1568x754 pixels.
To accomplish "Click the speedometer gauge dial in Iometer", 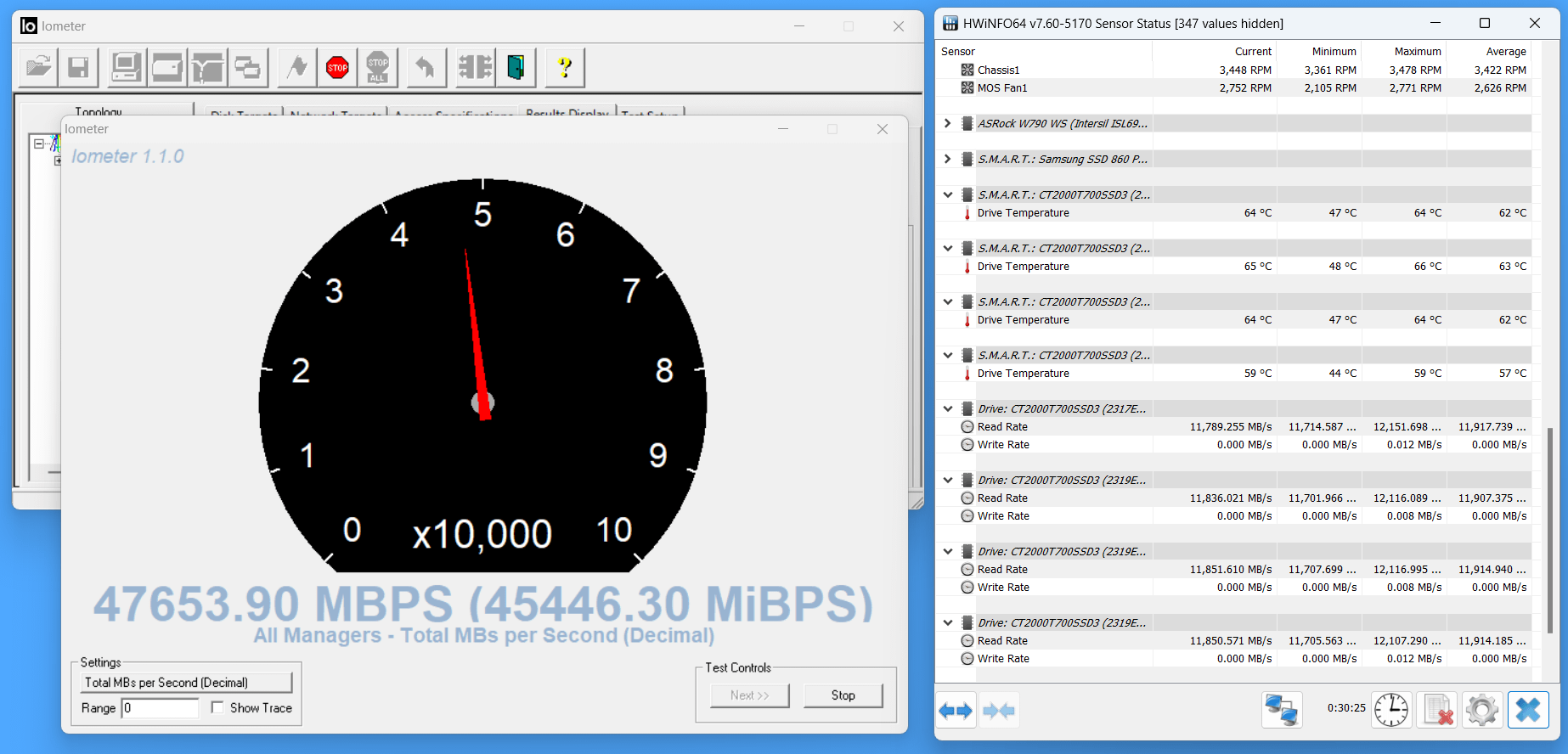I will (482, 374).
